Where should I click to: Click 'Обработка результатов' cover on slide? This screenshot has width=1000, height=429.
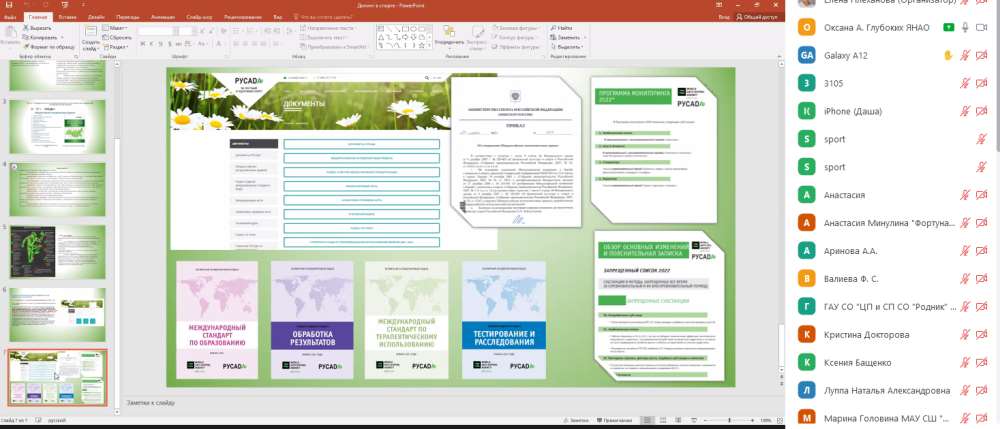pos(312,320)
